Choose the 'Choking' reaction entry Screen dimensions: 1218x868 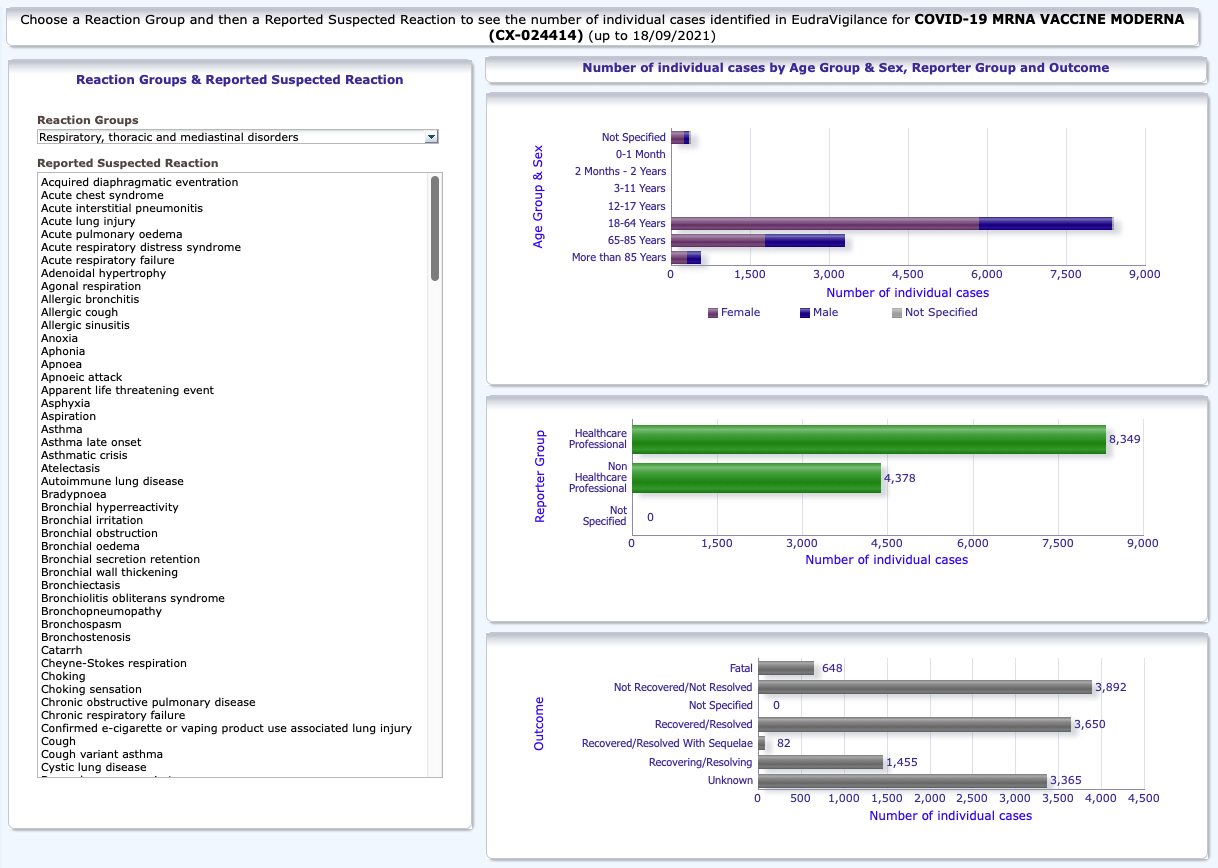63,676
